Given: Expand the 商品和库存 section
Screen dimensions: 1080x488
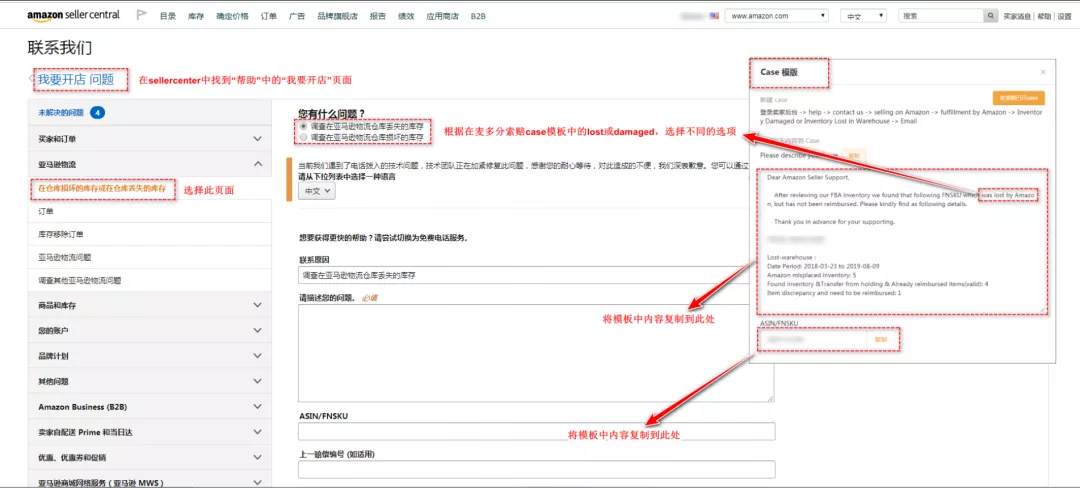Looking at the screenshot, I should click(150, 305).
